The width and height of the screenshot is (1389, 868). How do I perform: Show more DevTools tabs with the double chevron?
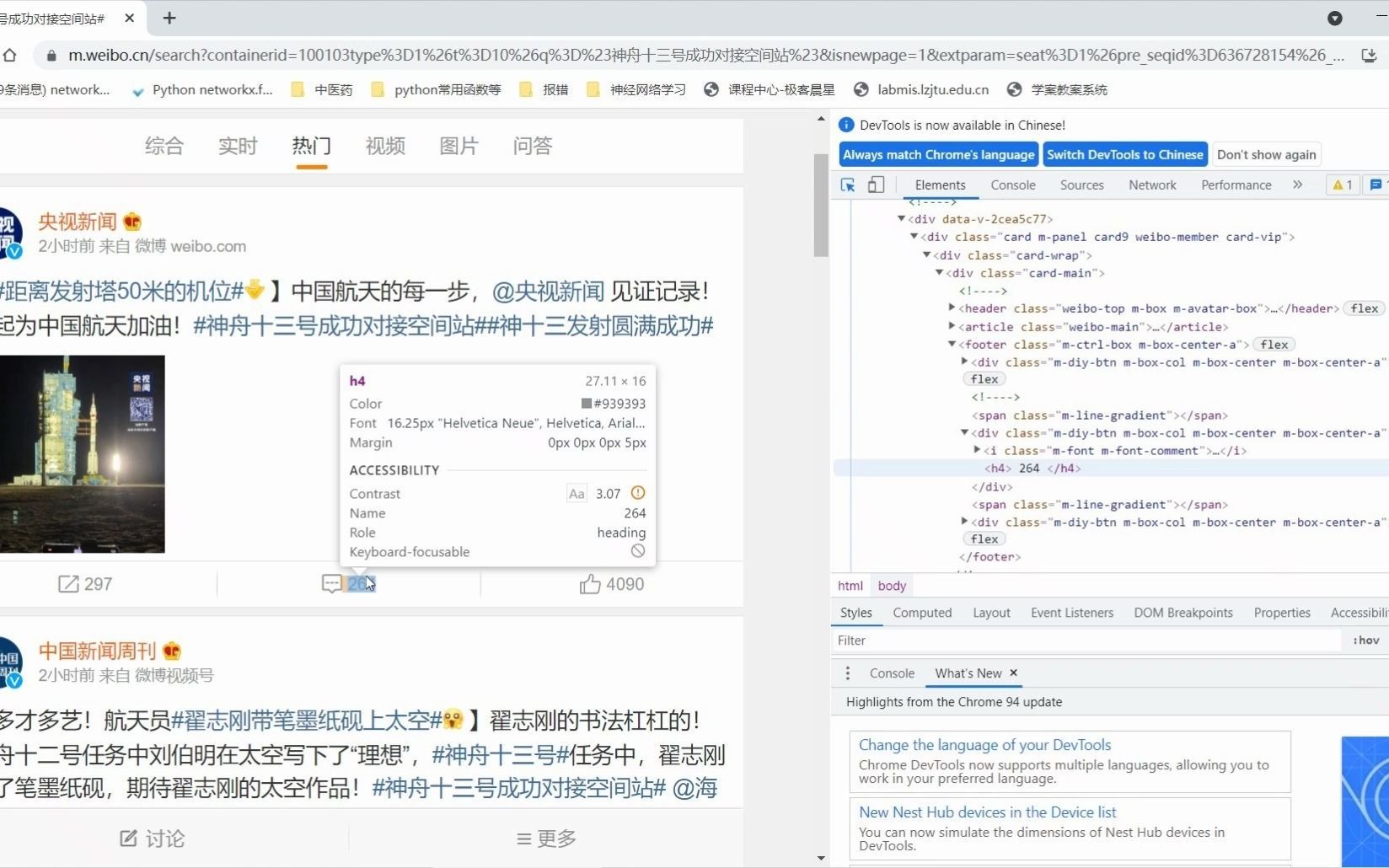click(x=1298, y=185)
